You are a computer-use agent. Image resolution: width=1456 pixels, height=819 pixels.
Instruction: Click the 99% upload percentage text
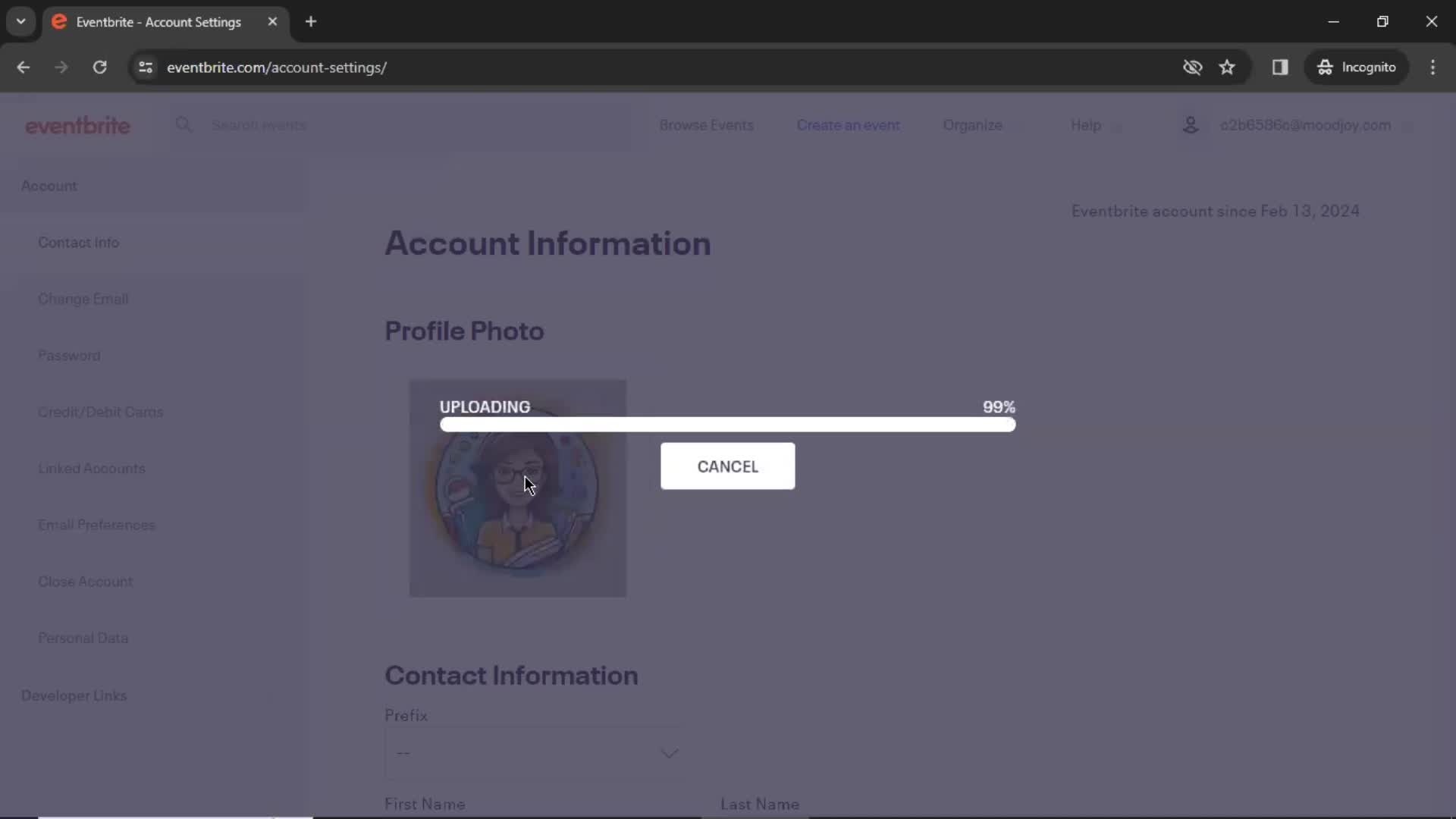999,407
